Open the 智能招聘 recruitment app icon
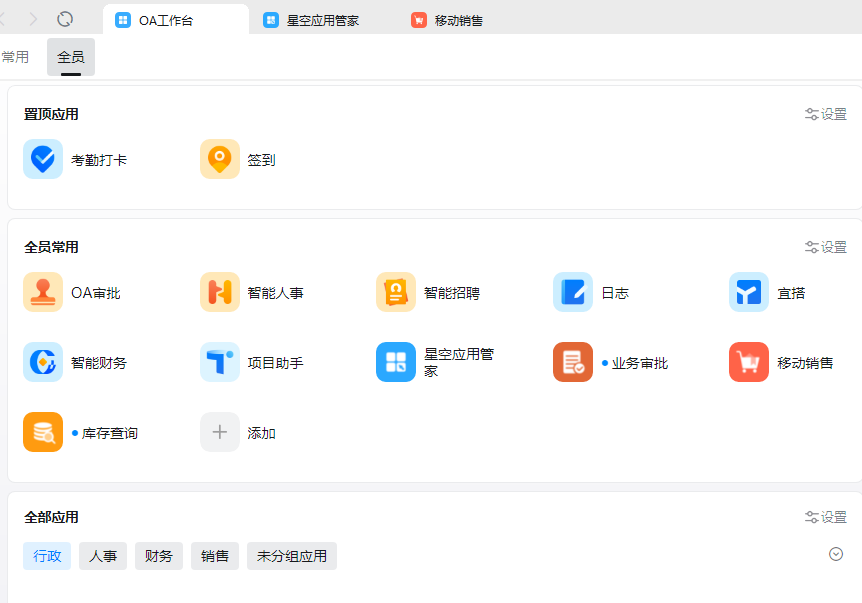This screenshot has height=603, width=862. coord(396,293)
